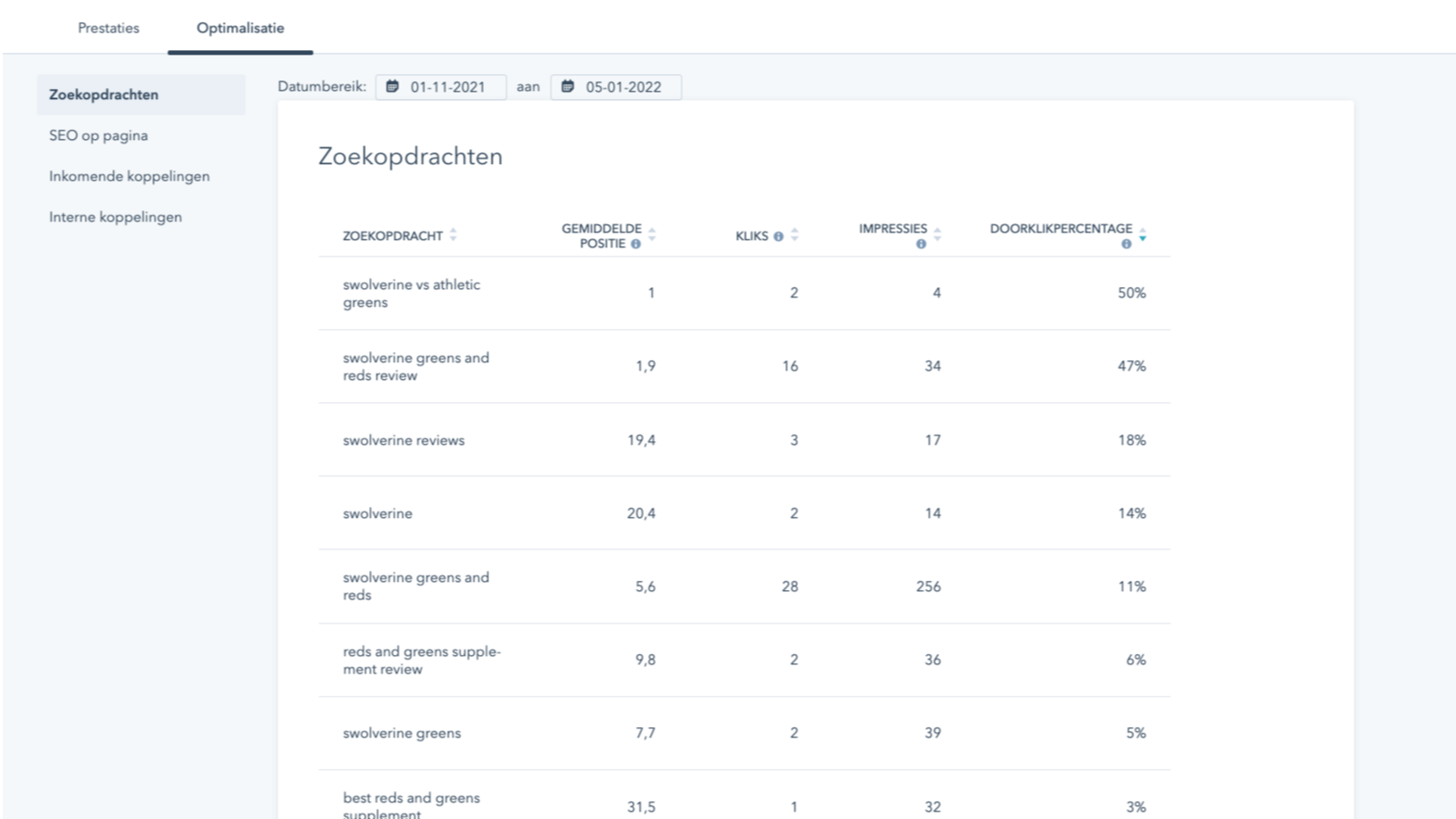The width and height of the screenshot is (1456, 819).
Task: Click the 47% click-through value
Action: click(x=1132, y=366)
